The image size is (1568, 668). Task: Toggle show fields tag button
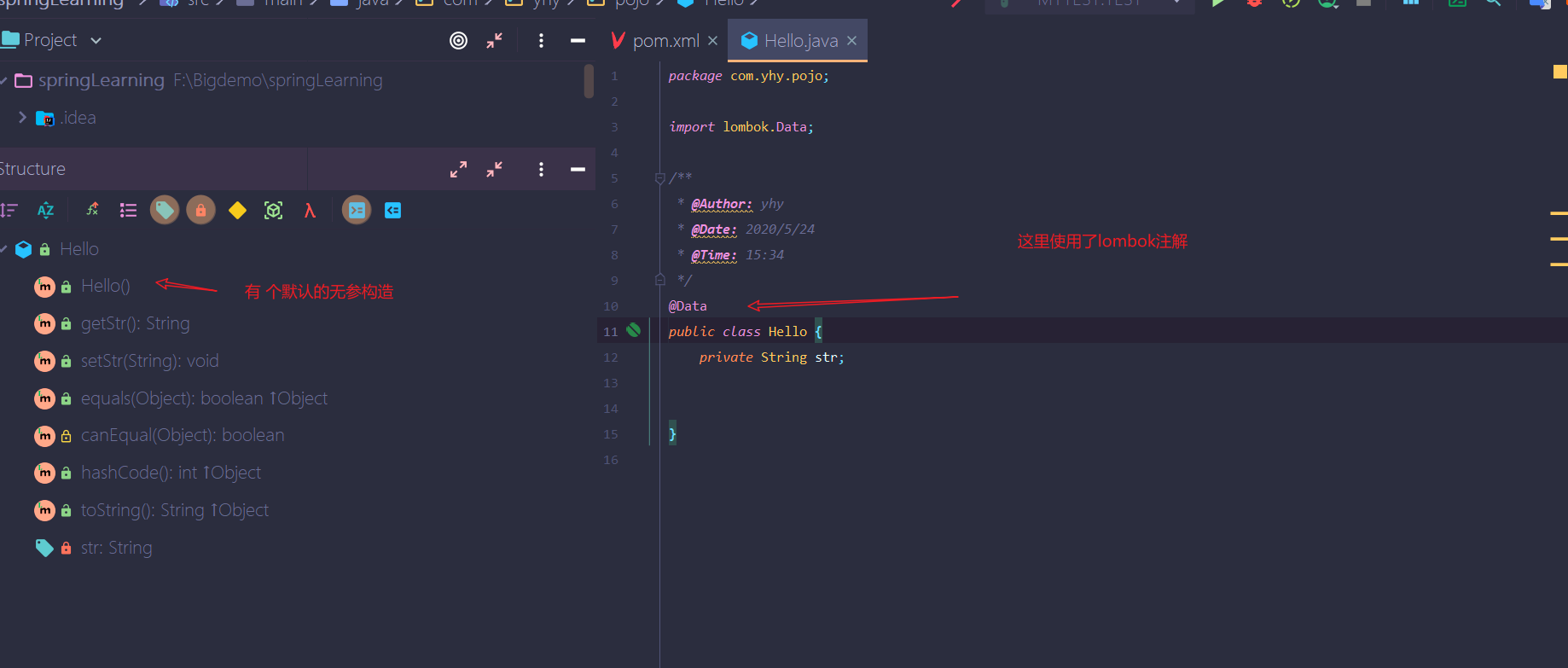(x=165, y=210)
